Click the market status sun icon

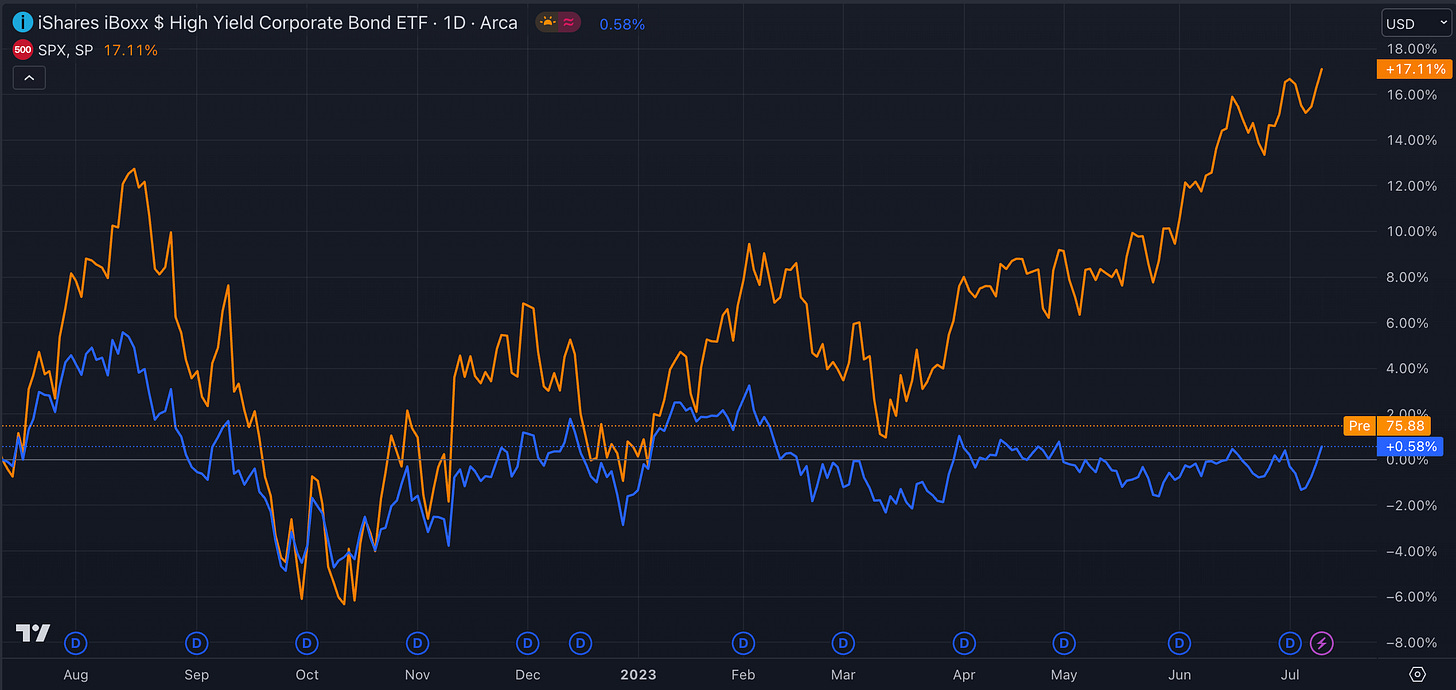(x=548, y=22)
